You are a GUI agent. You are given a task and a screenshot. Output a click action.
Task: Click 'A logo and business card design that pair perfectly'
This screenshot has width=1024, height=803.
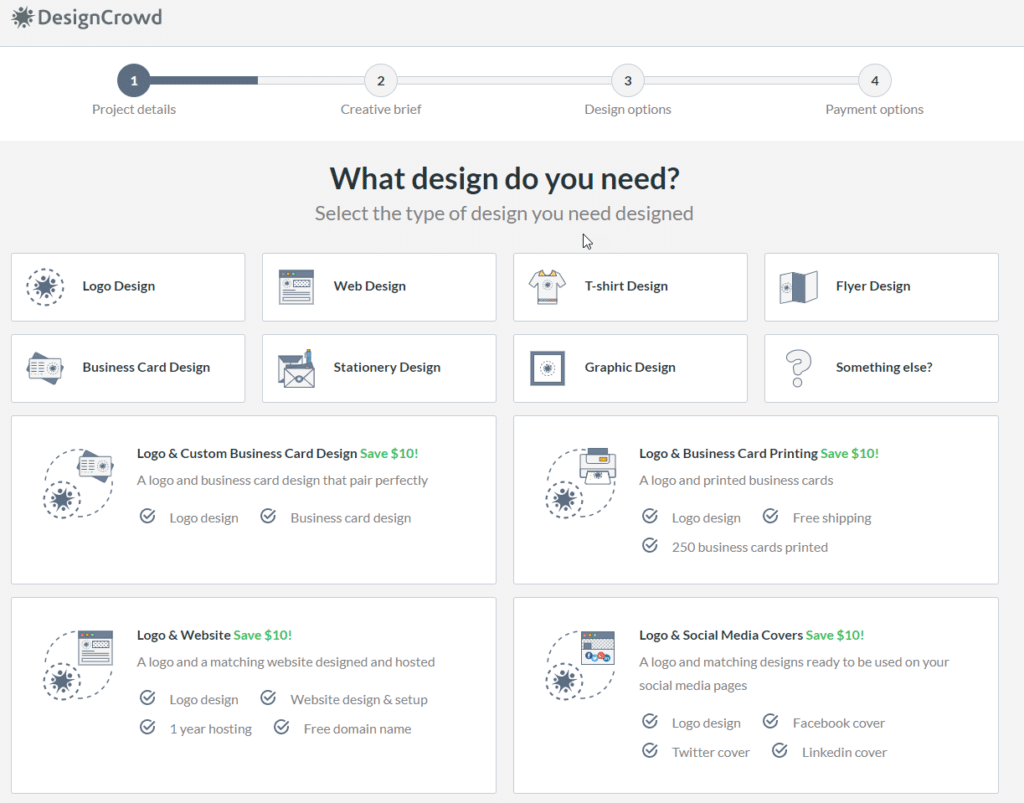[282, 480]
